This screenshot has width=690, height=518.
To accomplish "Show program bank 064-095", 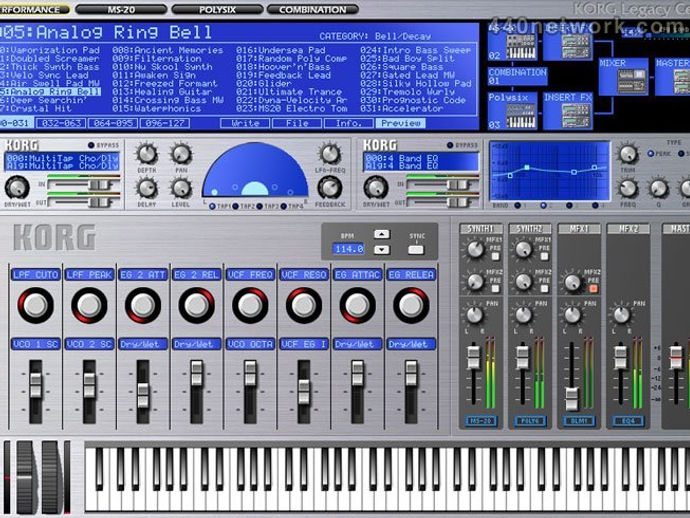I will [x=113, y=123].
